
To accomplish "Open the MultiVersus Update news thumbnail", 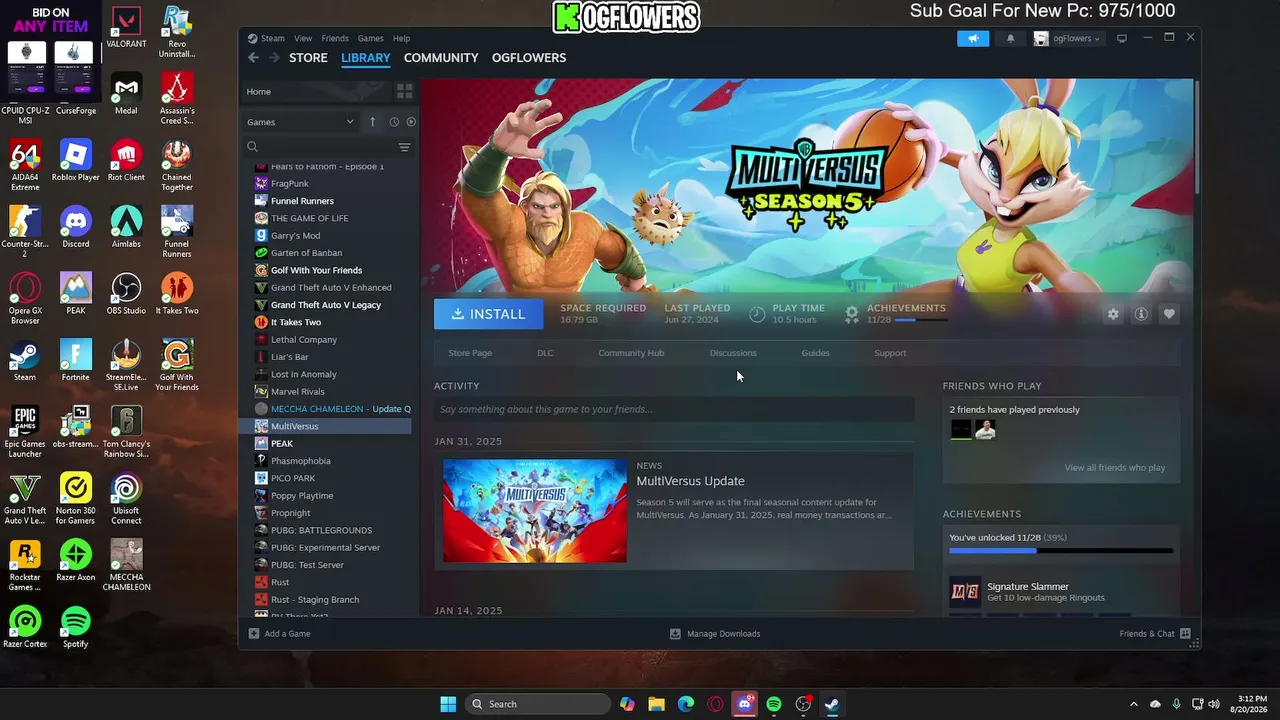I will (535, 511).
